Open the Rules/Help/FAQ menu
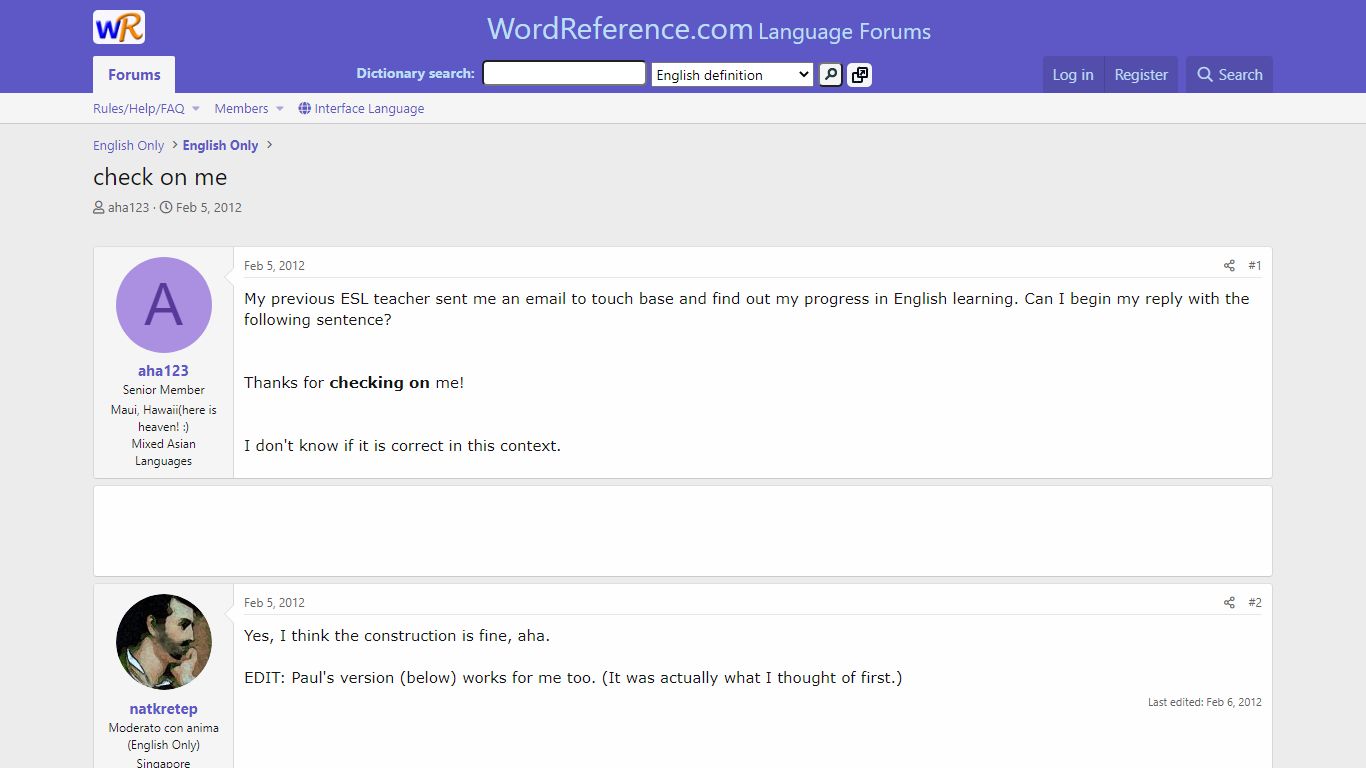Screen dimensions: 1366x768 139,109
